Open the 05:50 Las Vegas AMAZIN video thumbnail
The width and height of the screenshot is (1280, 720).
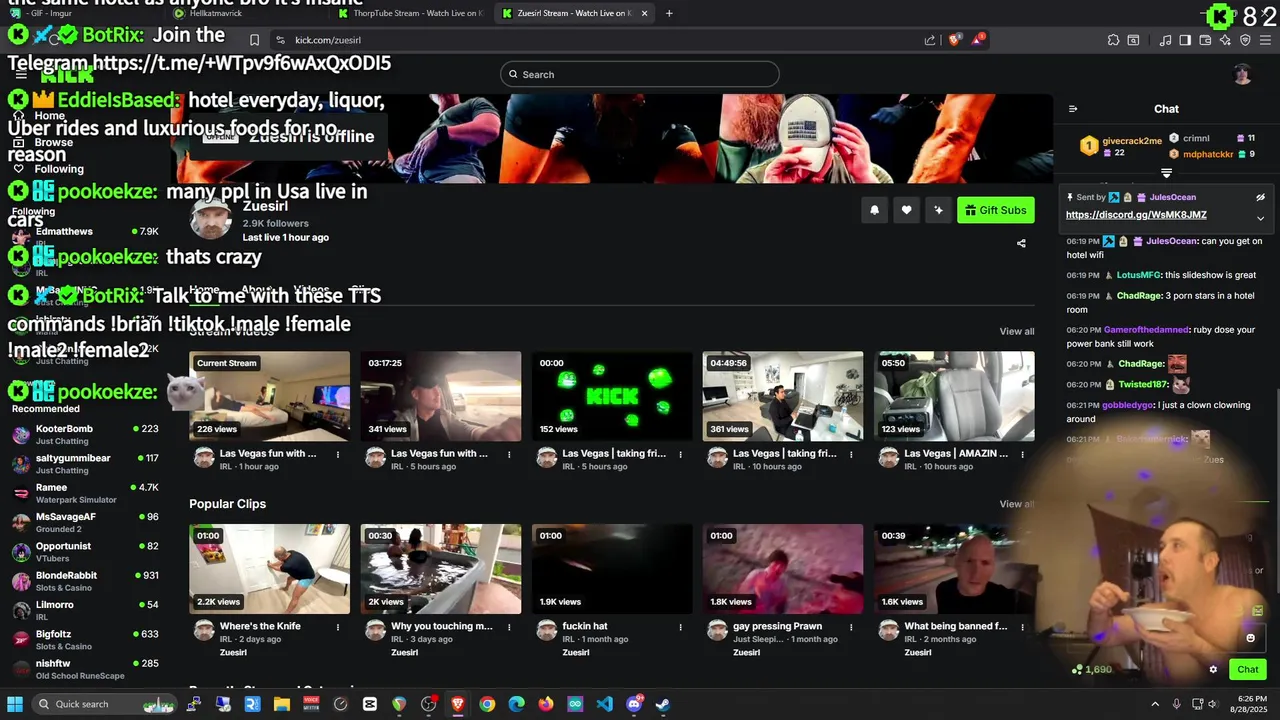[x=954, y=396]
